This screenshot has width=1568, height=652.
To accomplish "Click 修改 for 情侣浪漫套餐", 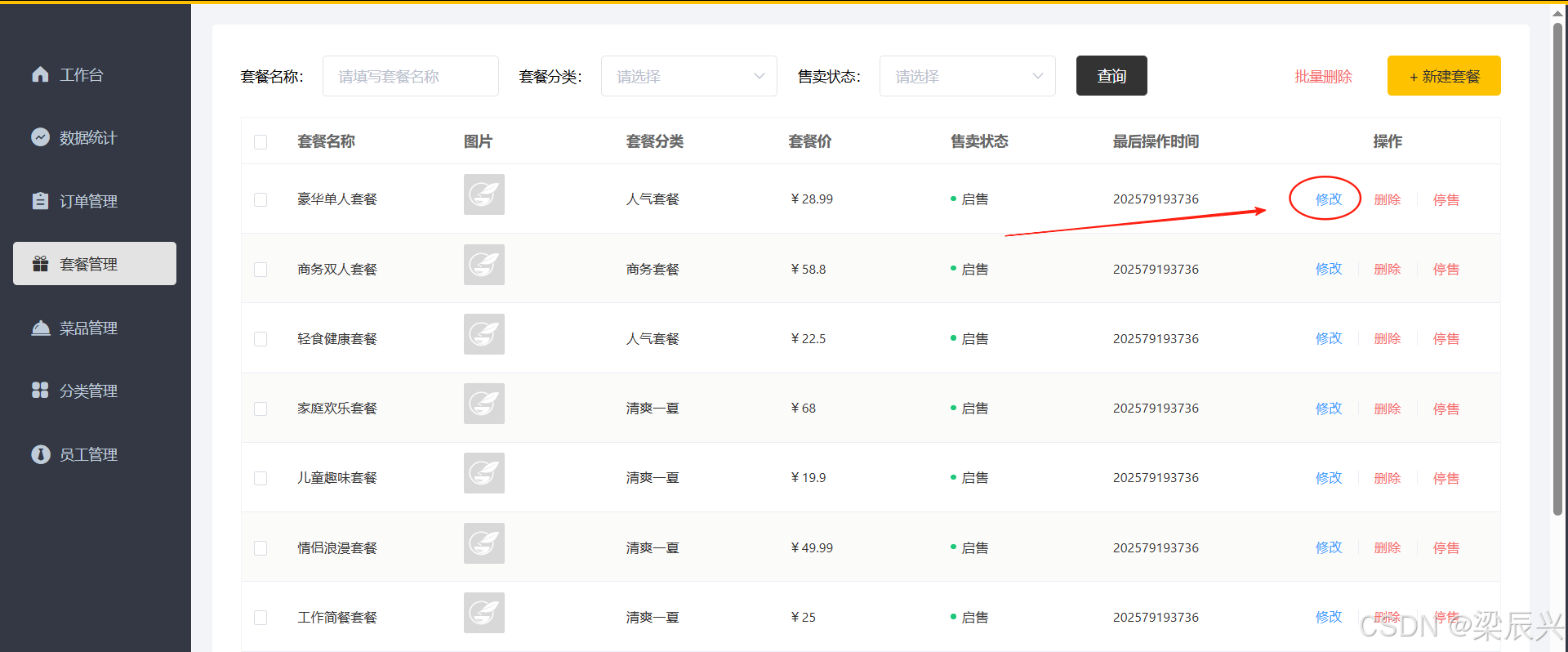I will (1329, 547).
